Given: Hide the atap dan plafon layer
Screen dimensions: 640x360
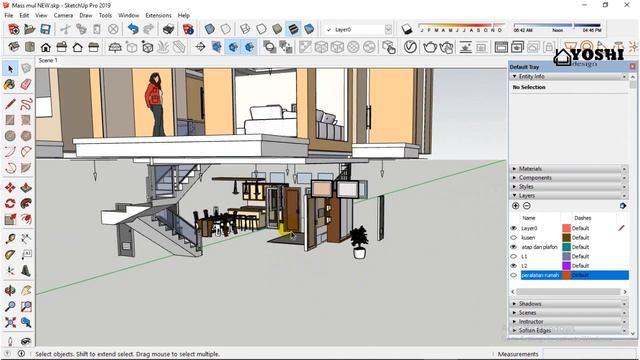Looking at the screenshot, I should coord(514,247).
